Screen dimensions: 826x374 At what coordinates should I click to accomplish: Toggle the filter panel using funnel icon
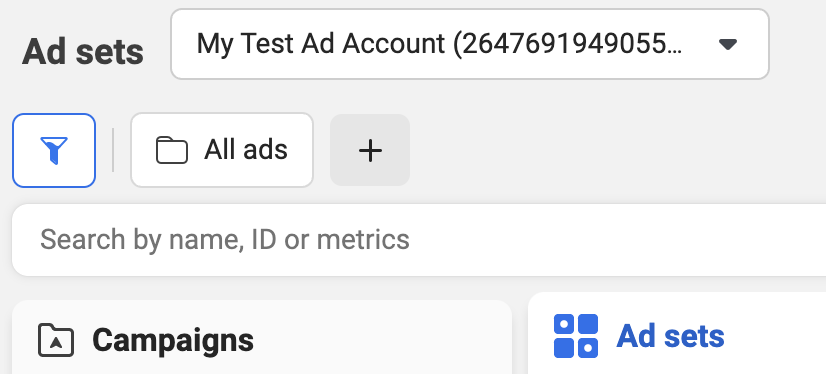coord(54,151)
